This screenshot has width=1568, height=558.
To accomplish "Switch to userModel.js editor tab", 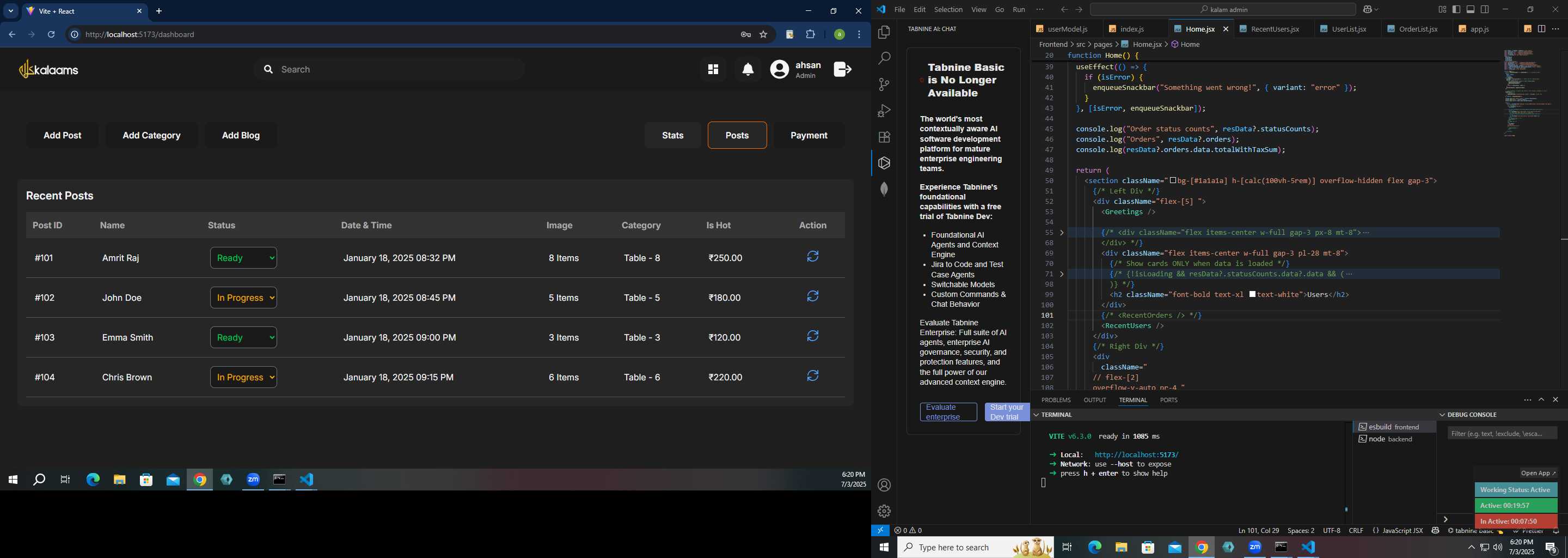I will 1067,29.
